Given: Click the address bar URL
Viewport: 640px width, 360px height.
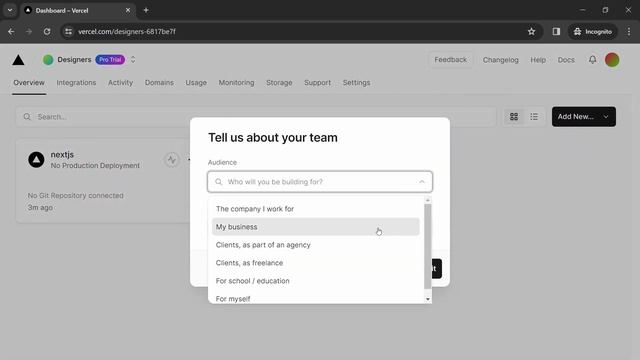Looking at the screenshot, I should 127,31.
